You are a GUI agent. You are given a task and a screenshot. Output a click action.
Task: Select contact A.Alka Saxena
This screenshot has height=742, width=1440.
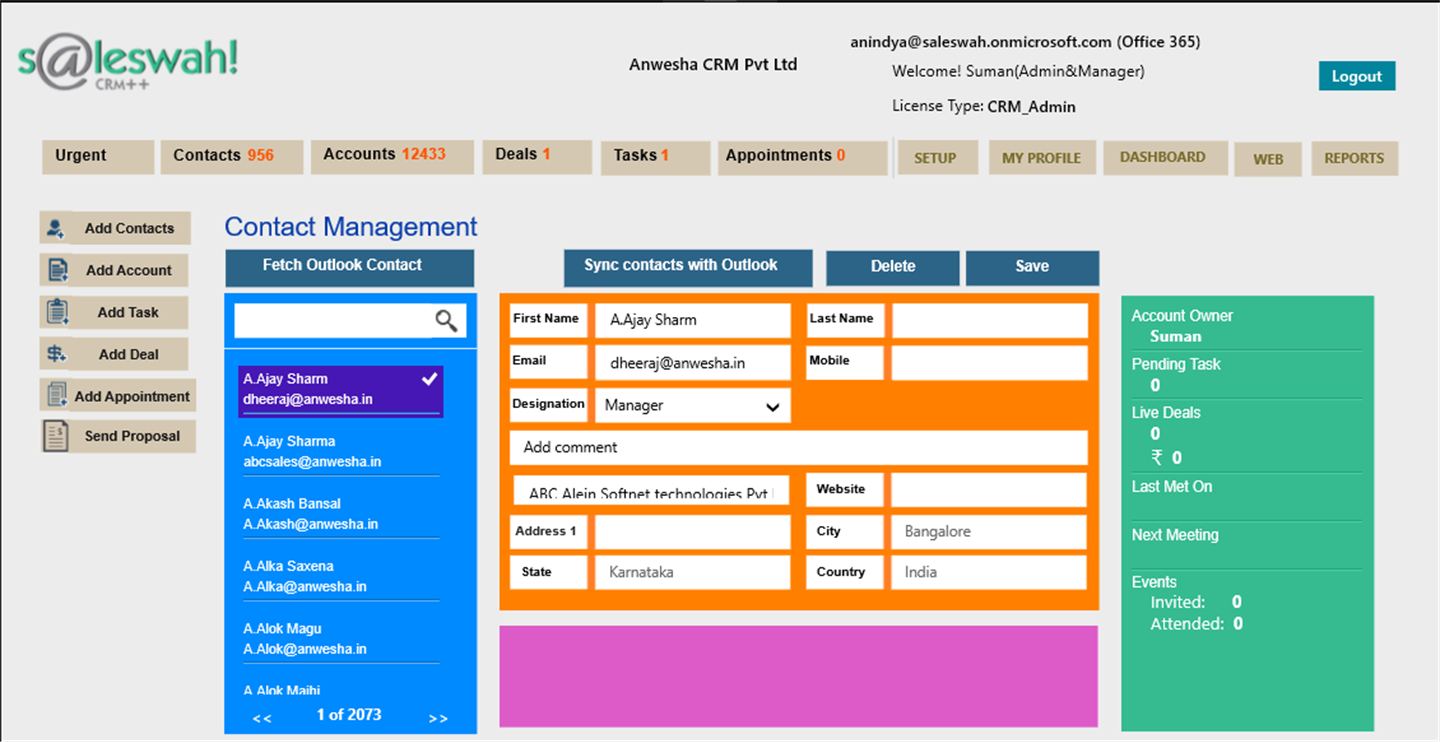click(x=341, y=576)
